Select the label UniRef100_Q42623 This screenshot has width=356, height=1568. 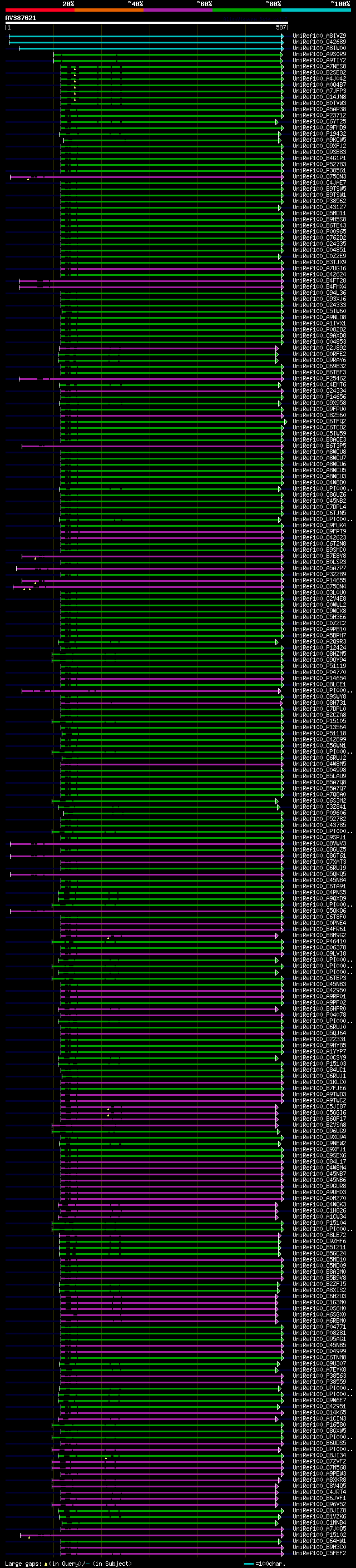[319, 537]
